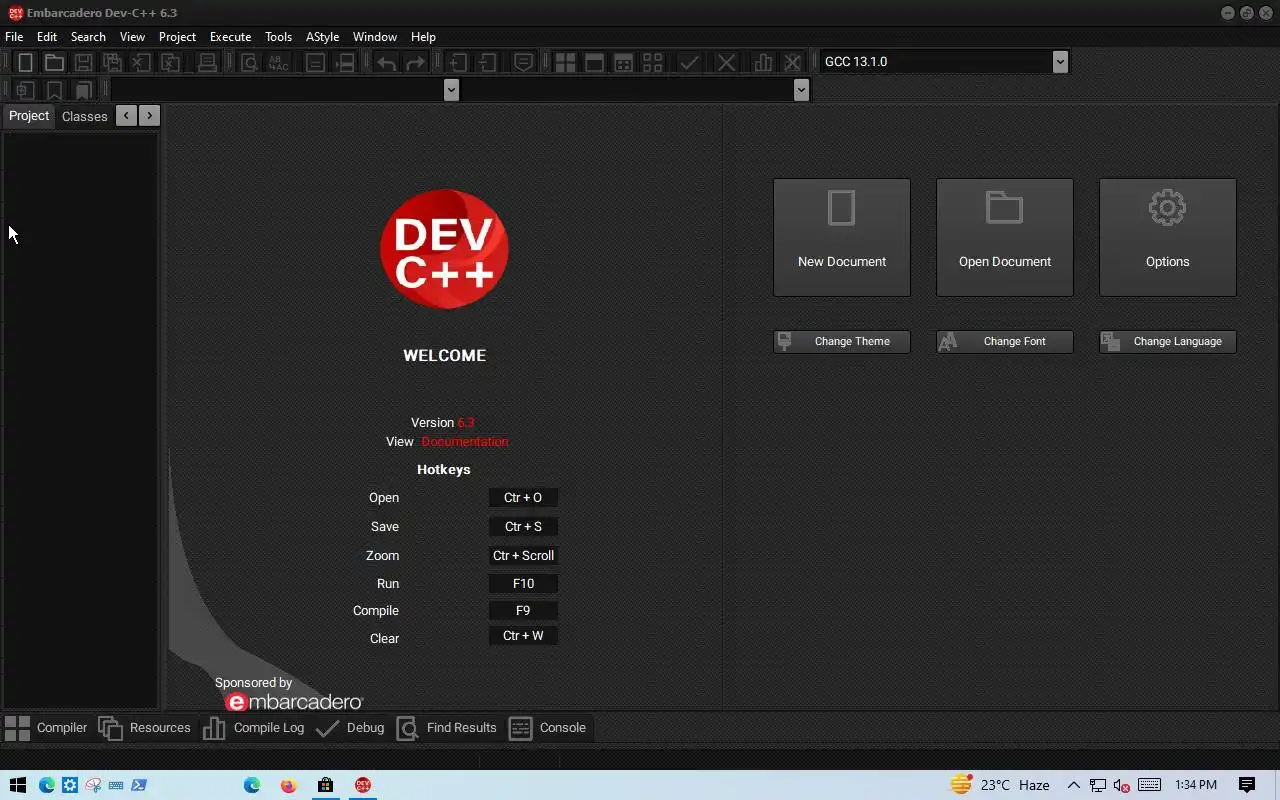1280x800 pixels.
Task: Click the Compile and Run toolbar icon
Action: (623, 62)
